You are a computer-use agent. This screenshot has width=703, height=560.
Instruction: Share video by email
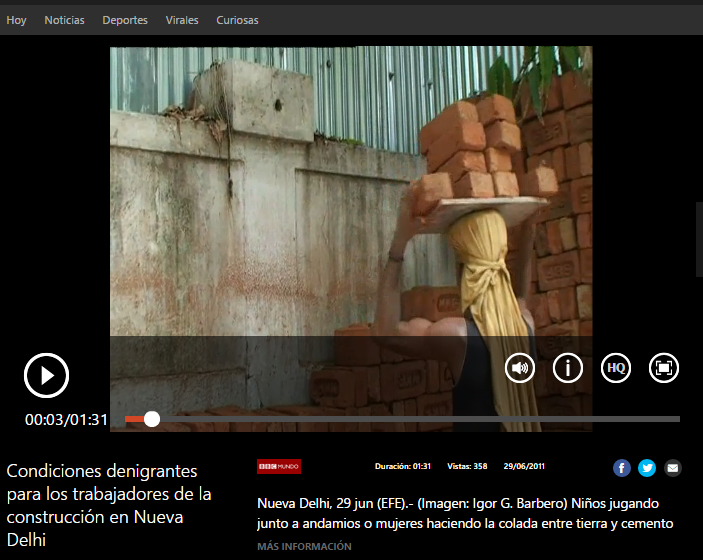pyautogui.click(x=673, y=467)
